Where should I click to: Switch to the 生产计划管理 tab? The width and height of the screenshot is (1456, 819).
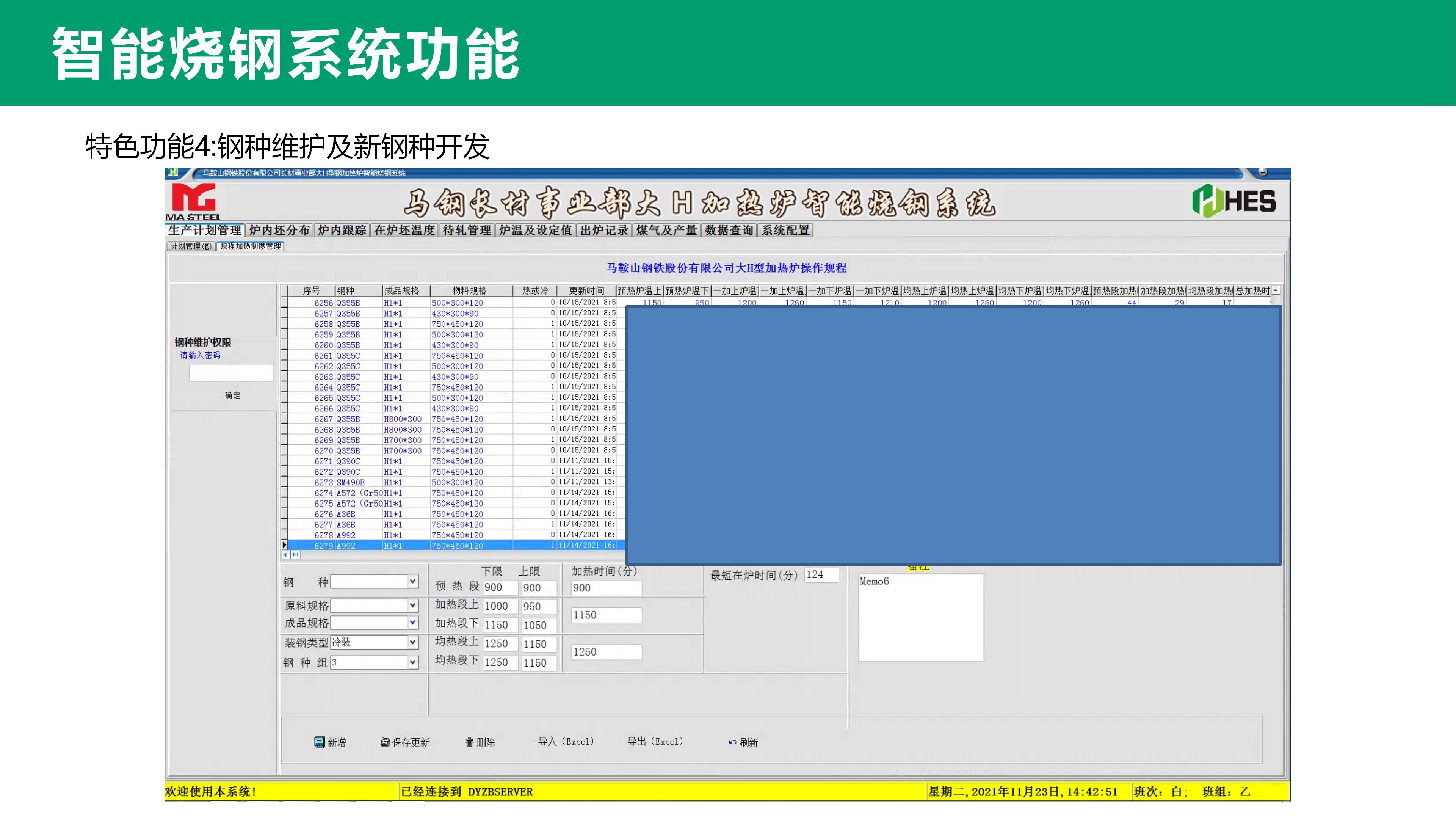tap(205, 230)
